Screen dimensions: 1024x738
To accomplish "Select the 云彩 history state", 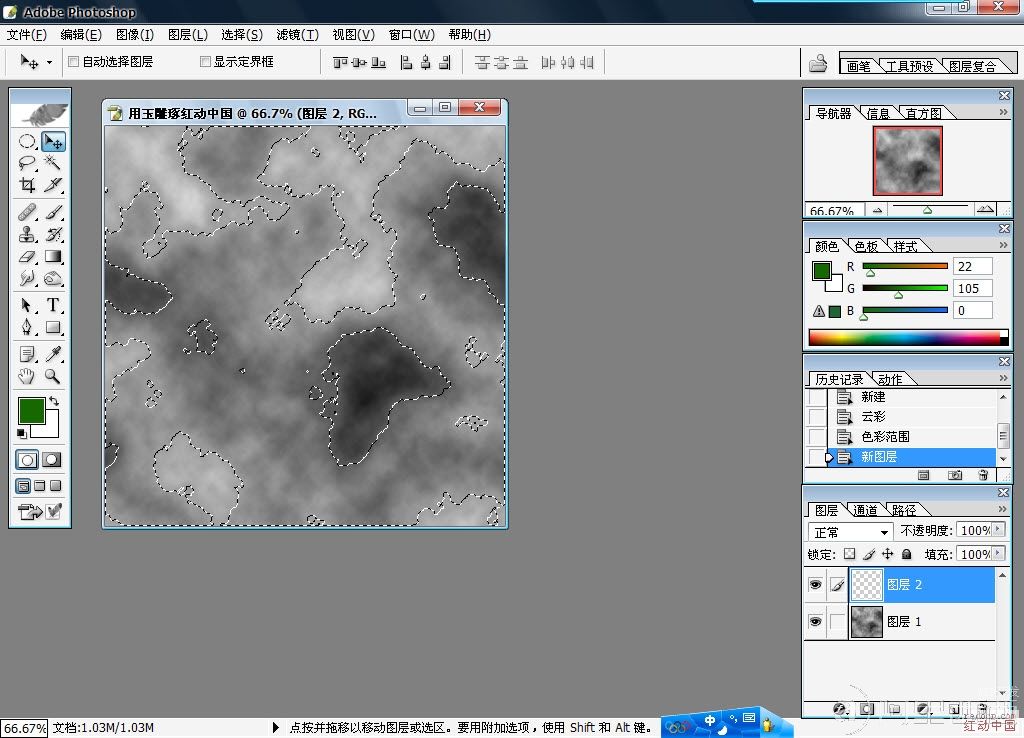I will 912,417.
